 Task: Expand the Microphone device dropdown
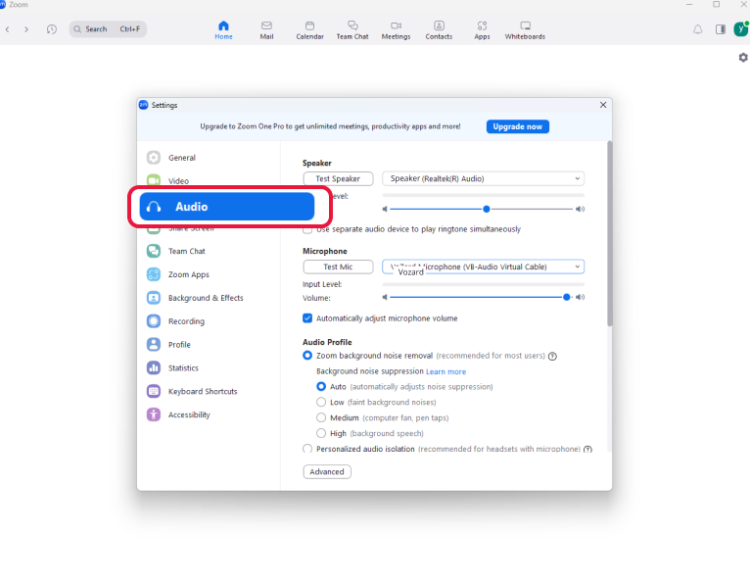tap(483, 267)
